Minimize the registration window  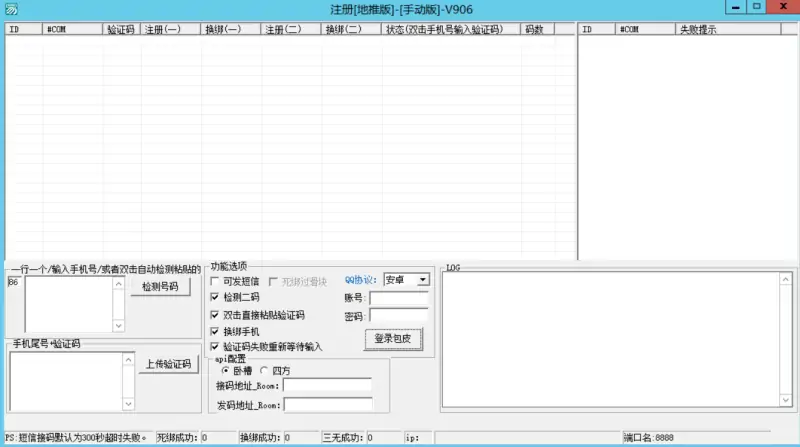[x=735, y=7]
